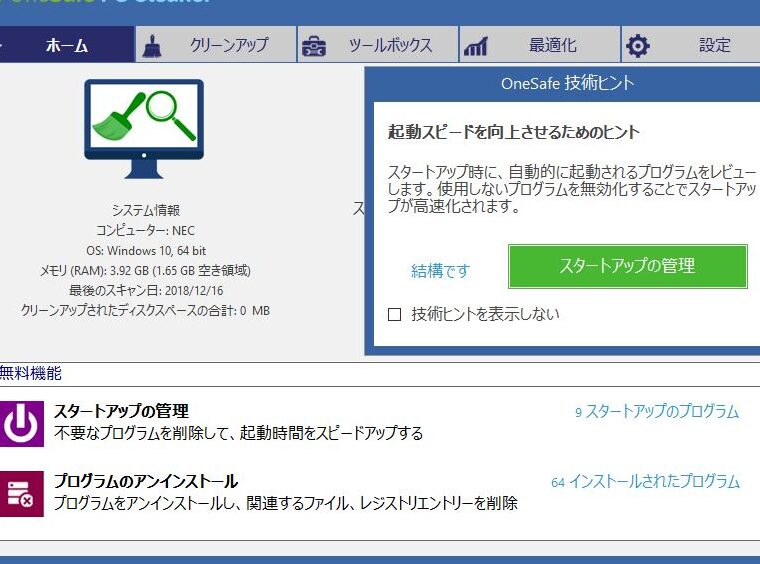This screenshot has width=760, height=564.
Task: Click the 無料機能 section header
Action: coord(31,373)
